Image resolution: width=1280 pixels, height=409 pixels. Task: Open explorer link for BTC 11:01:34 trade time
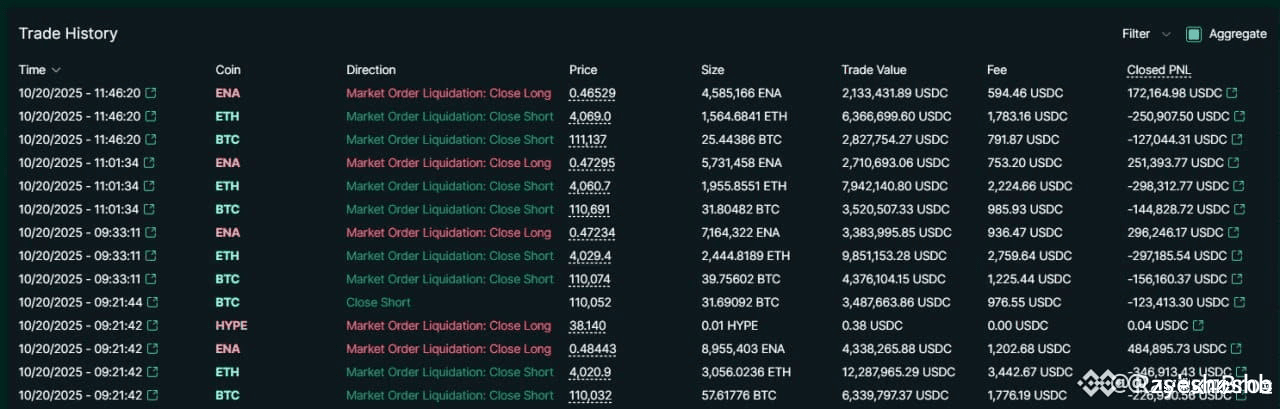[149, 209]
